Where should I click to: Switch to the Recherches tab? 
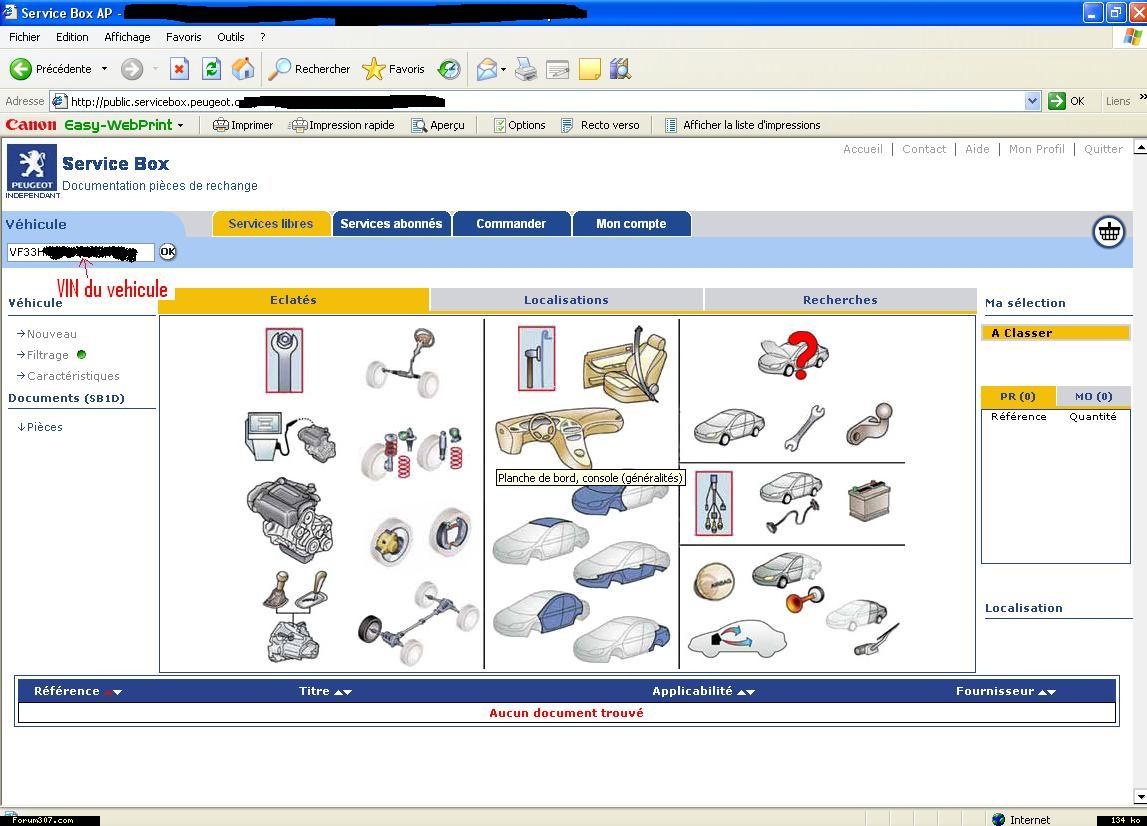(840, 299)
